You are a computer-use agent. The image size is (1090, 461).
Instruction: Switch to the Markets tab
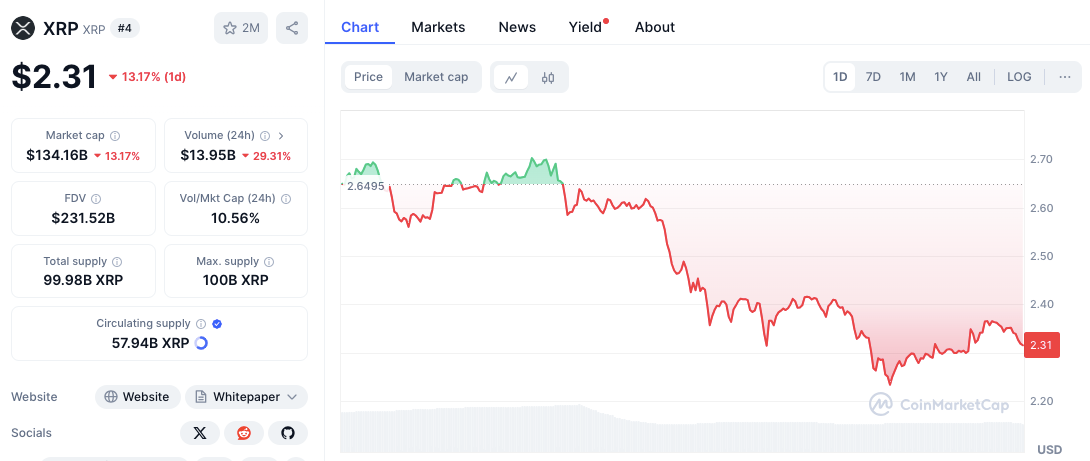(438, 27)
